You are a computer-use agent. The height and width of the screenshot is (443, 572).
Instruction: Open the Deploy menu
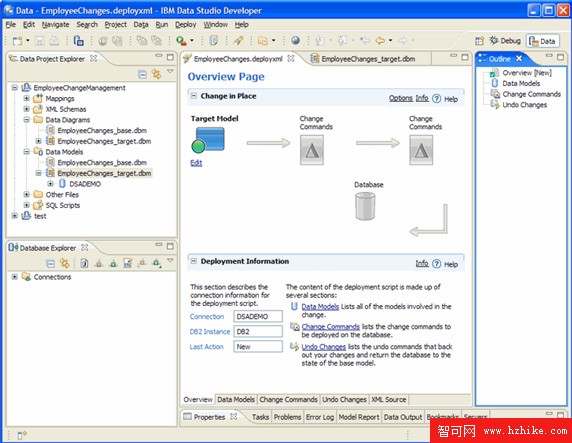(186, 24)
